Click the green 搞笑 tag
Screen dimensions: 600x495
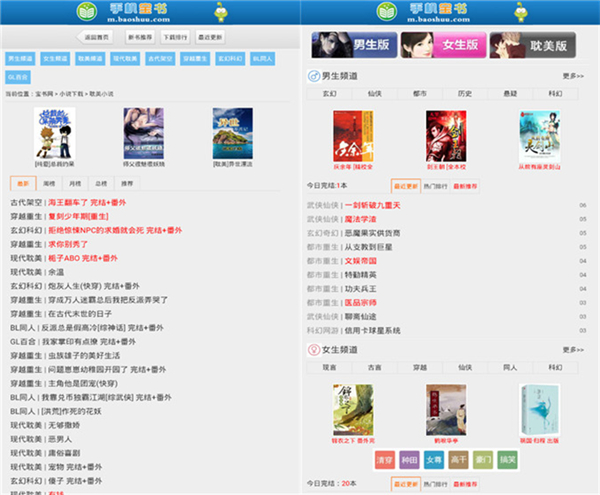tap(507, 460)
